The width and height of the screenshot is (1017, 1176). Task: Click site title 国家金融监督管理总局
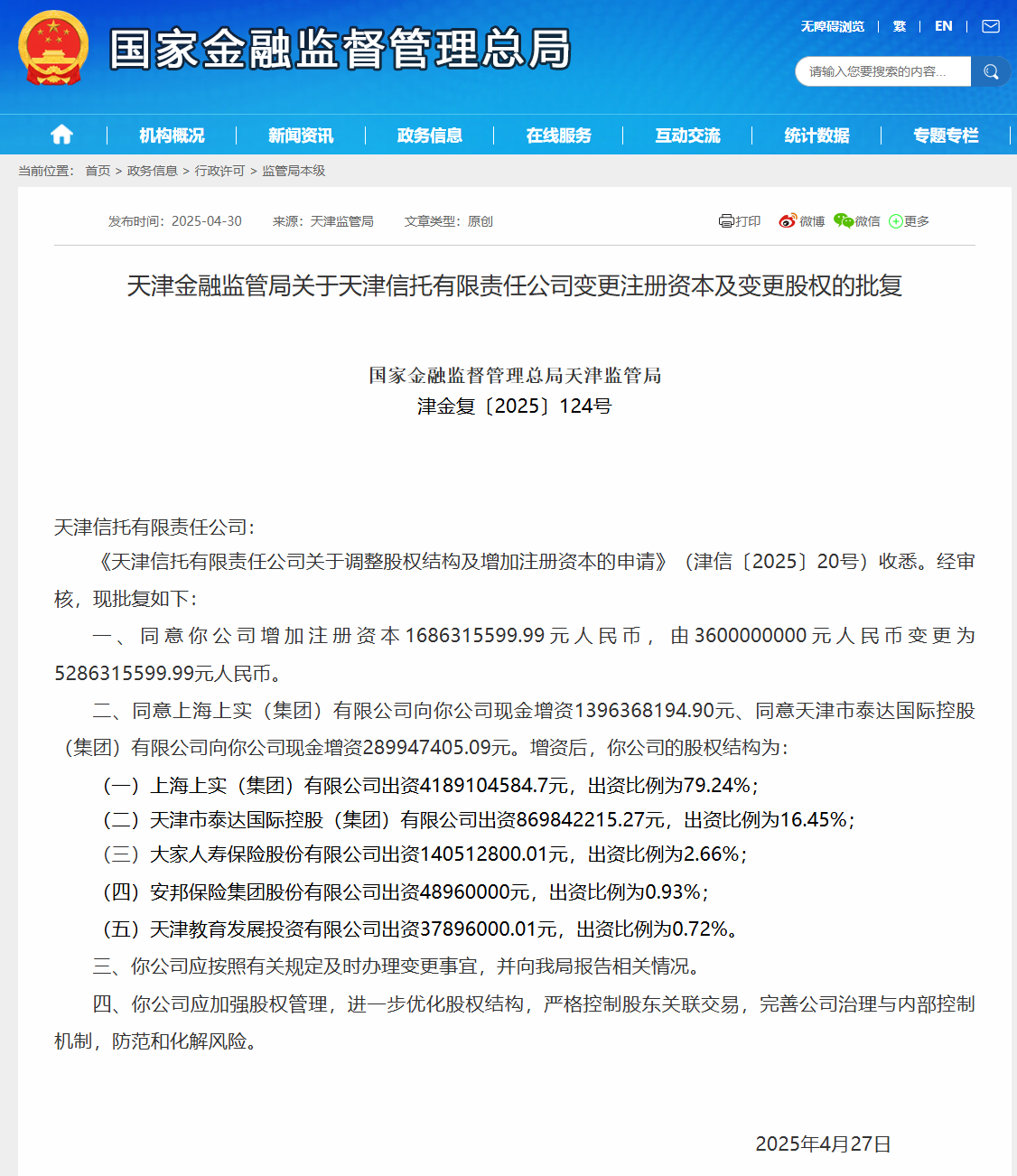coord(341,49)
